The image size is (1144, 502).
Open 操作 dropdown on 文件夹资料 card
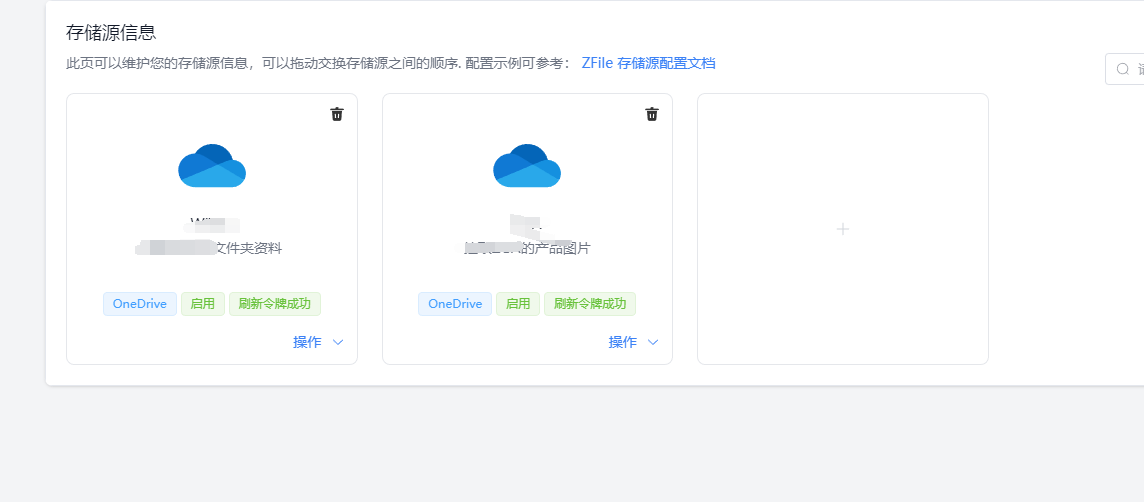click(x=318, y=342)
